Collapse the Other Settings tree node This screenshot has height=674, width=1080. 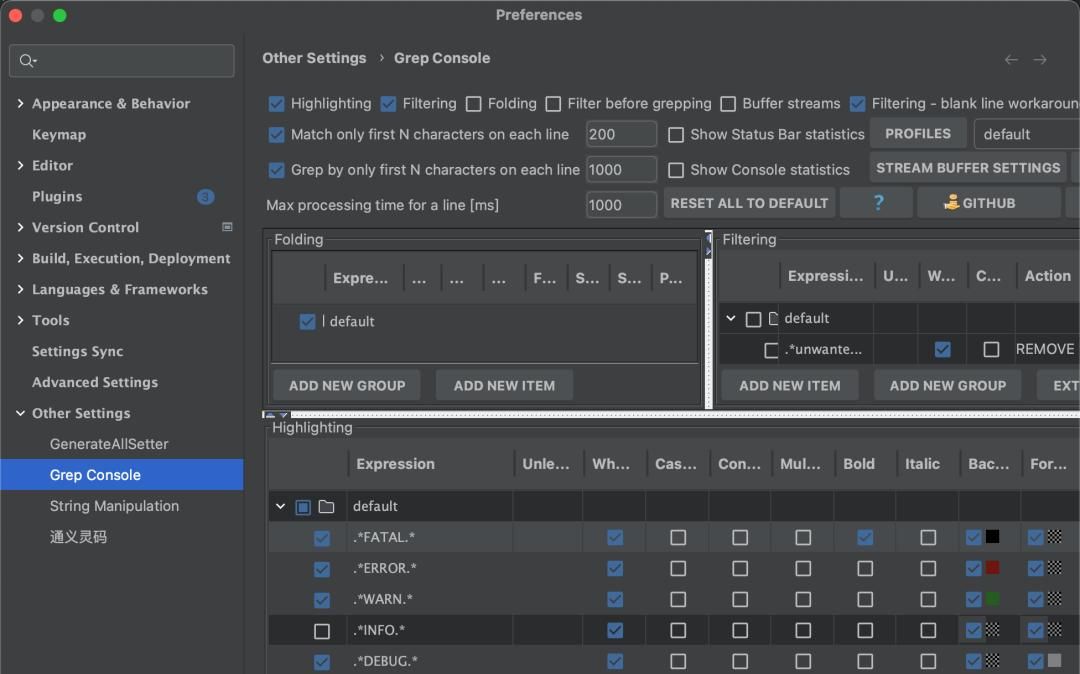pyautogui.click(x=20, y=414)
